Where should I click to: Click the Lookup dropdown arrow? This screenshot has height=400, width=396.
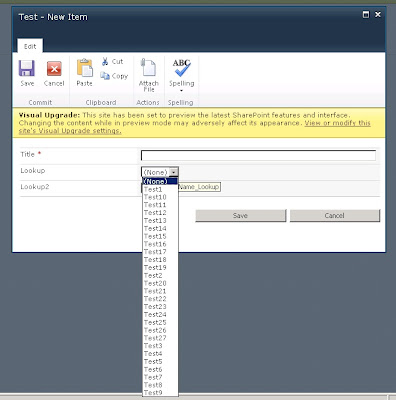[x=174, y=172]
